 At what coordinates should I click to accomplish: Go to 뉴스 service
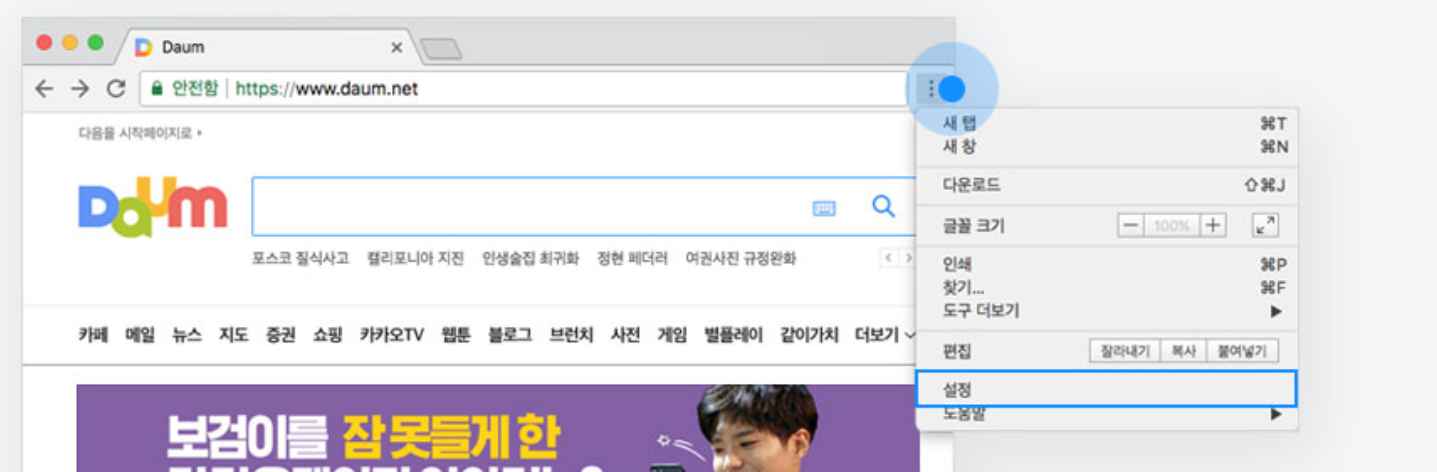coord(187,335)
